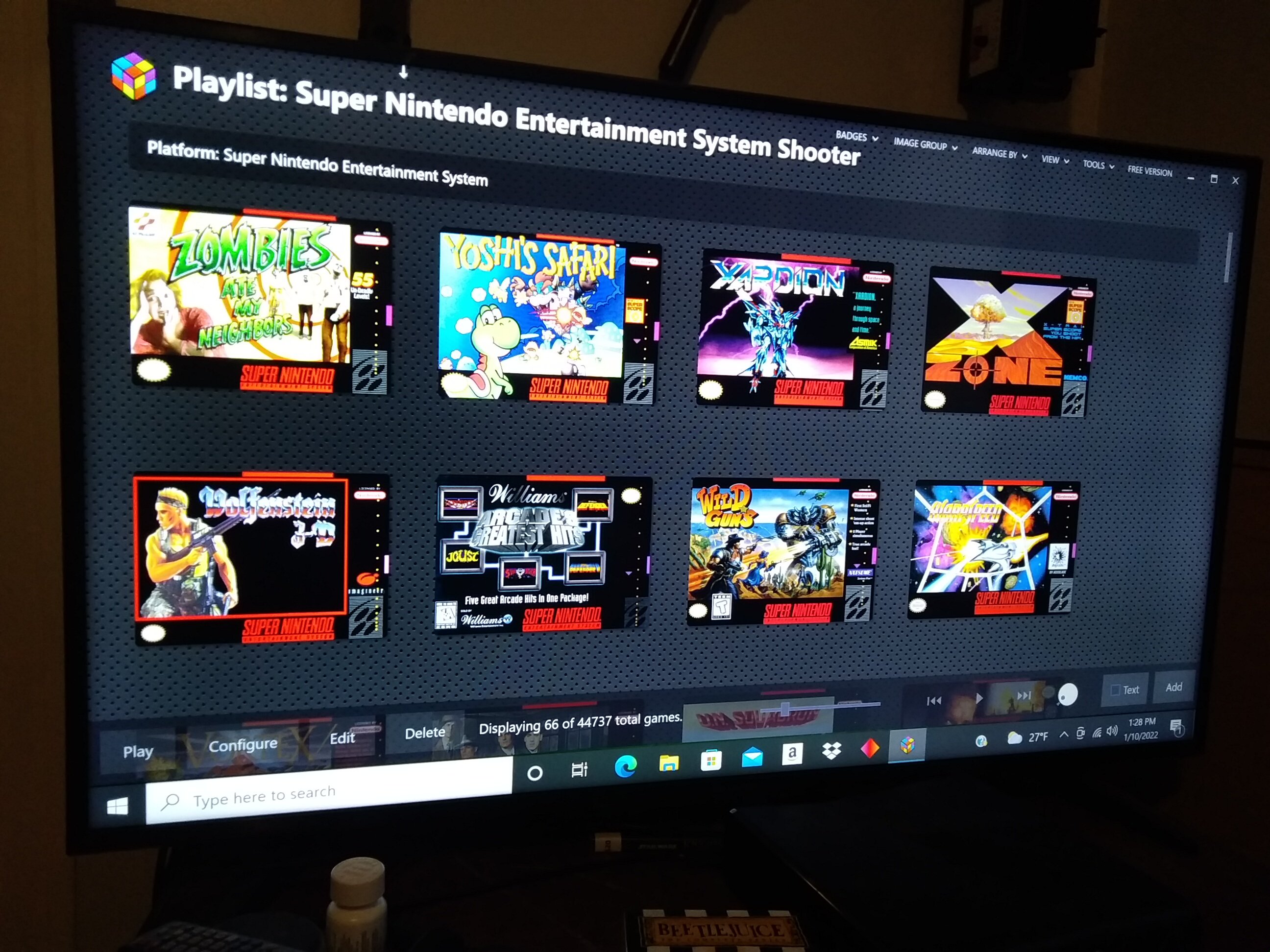Click the Add button

(1173, 687)
